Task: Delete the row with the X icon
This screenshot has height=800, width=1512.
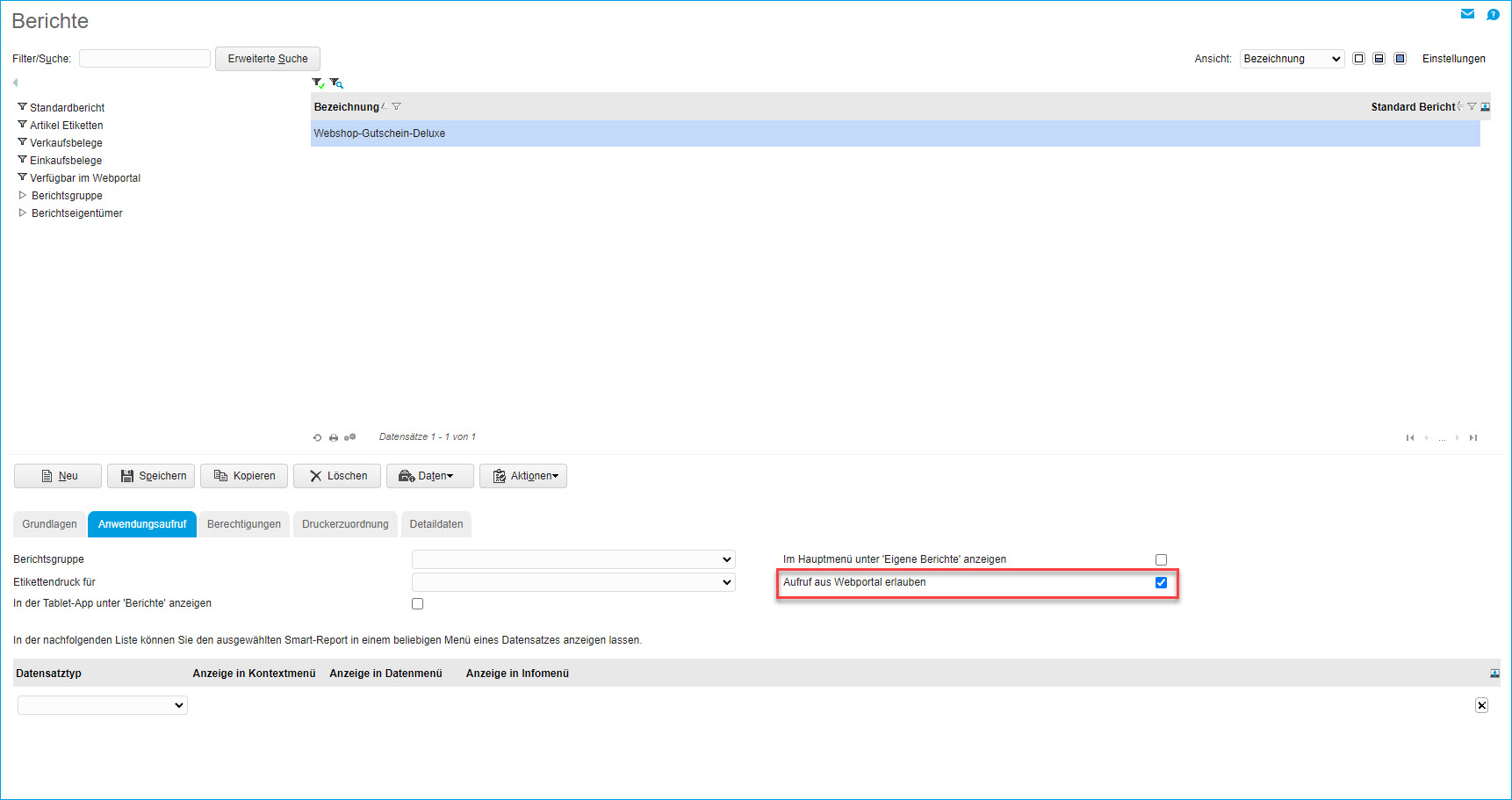Action: [x=1481, y=705]
